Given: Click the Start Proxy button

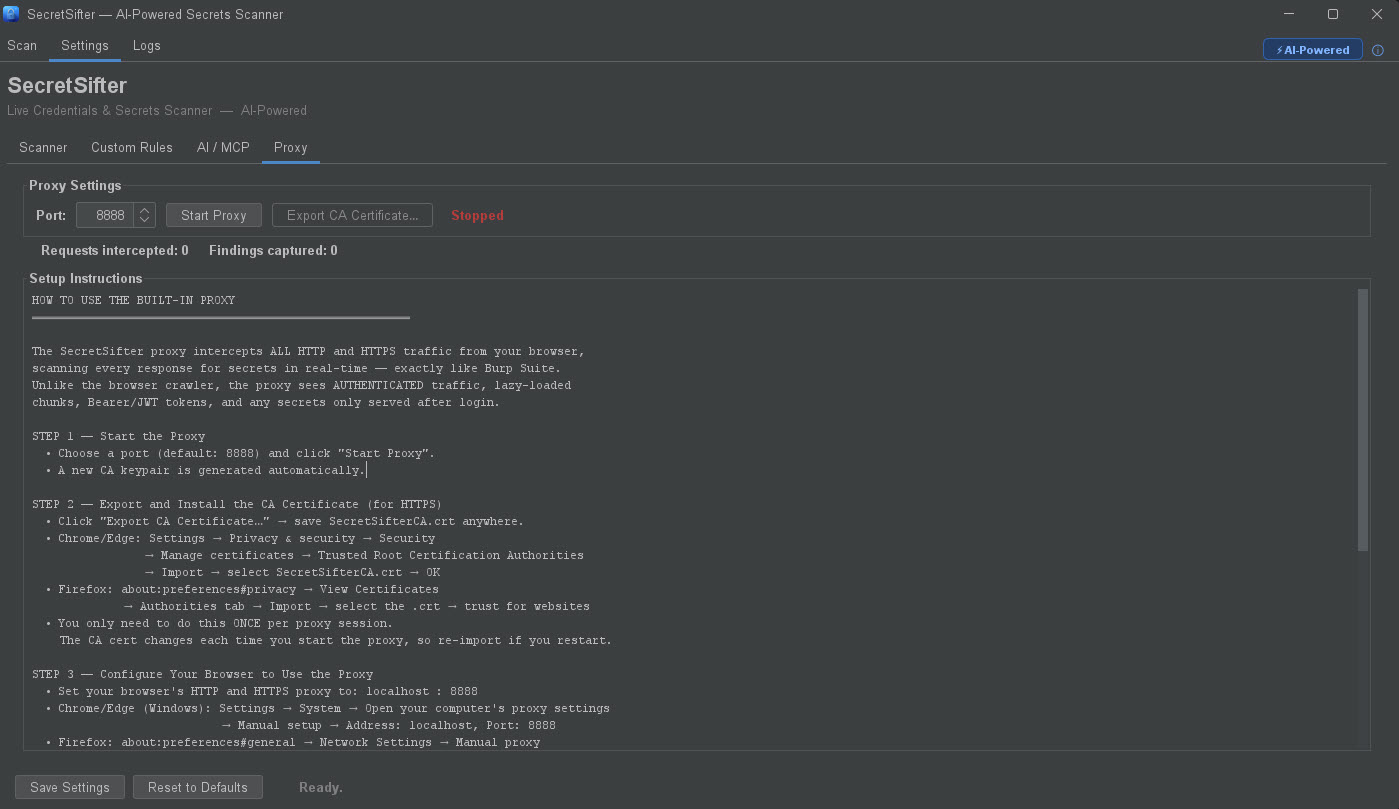Looking at the screenshot, I should tap(214, 215).
